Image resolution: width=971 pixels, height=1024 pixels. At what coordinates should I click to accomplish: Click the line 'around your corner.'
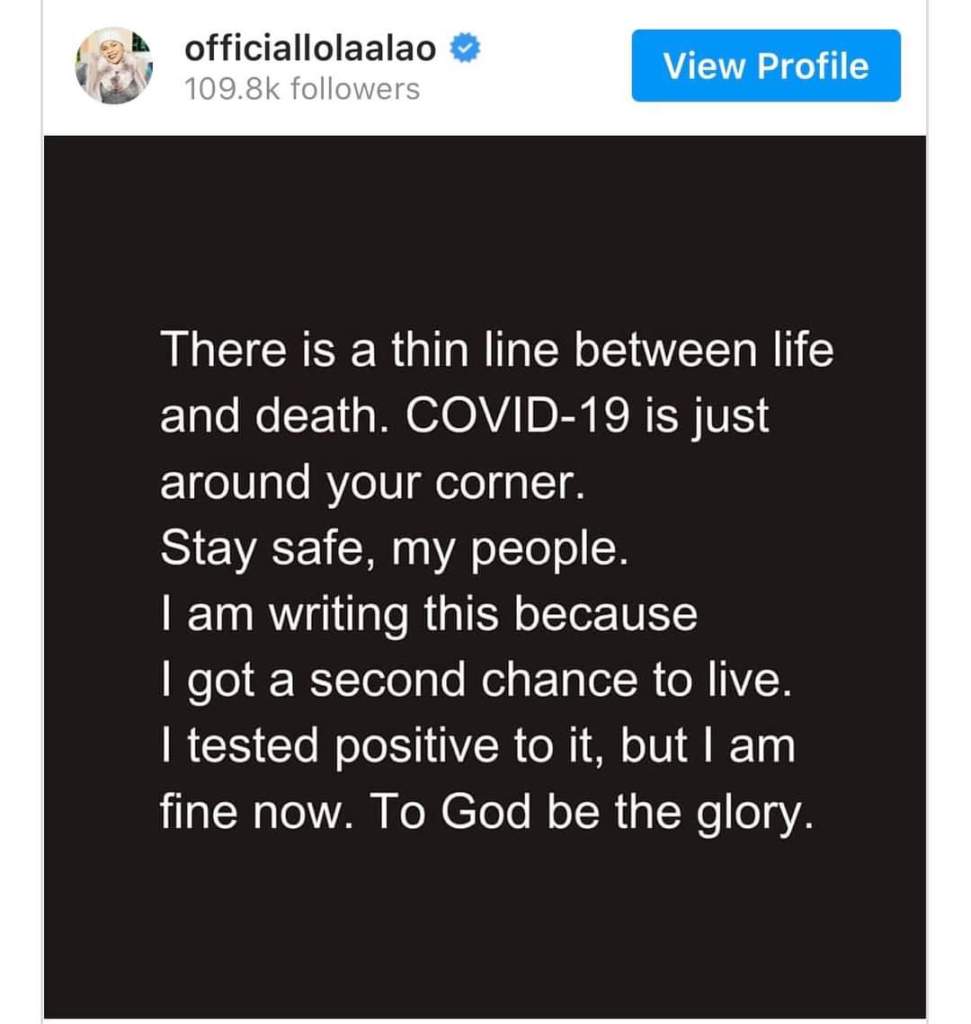coord(369,484)
